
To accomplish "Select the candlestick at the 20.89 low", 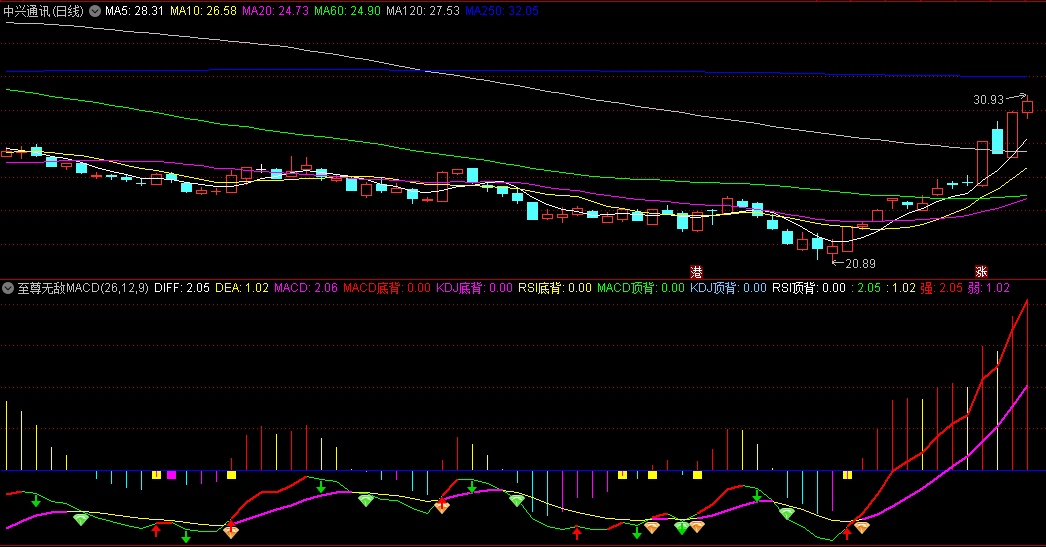I will (833, 251).
